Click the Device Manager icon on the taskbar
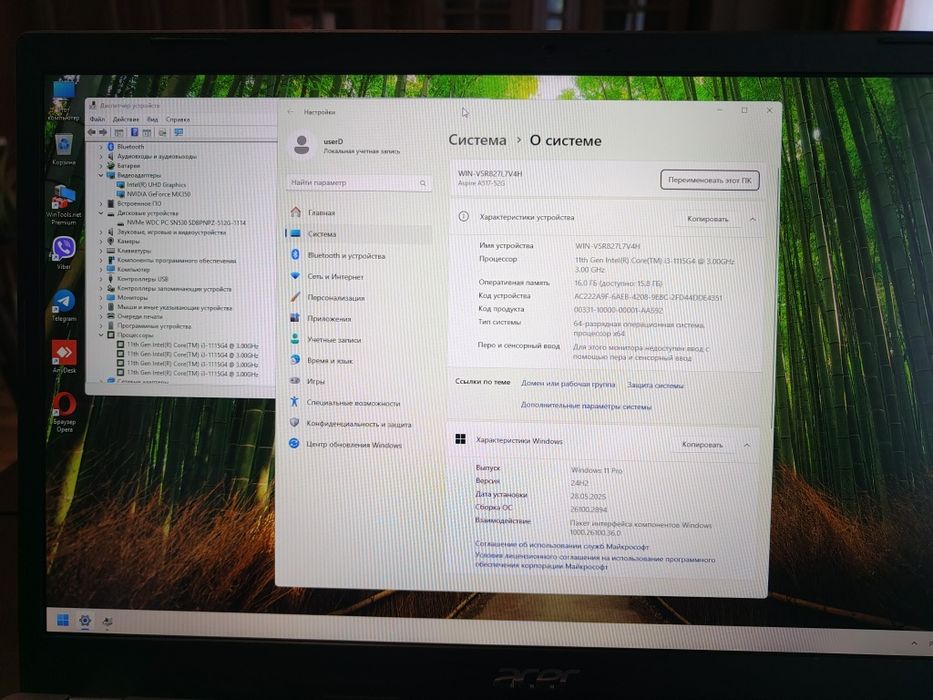933x700 pixels. 107,622
